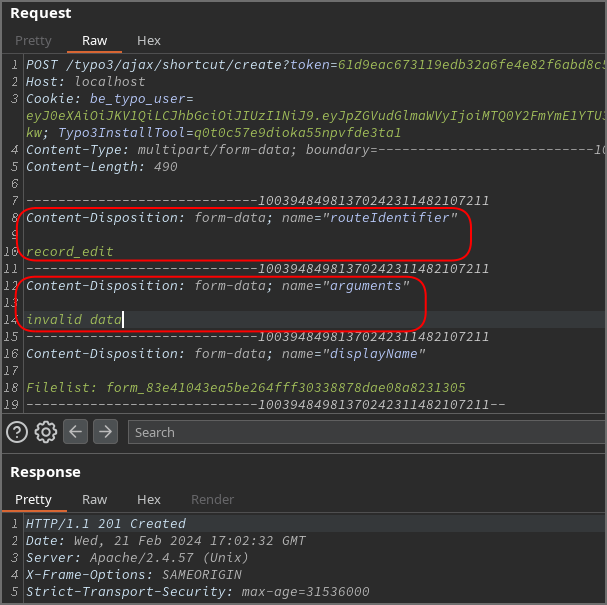Open the Hex tab in Response panel
The width and height of the screenshot is (607, 605).
(x=149, y=499)
